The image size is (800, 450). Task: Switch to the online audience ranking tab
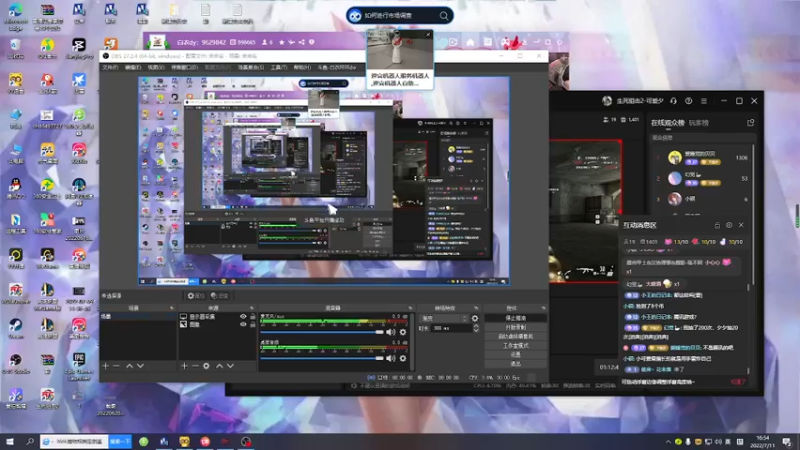(667, 122)
